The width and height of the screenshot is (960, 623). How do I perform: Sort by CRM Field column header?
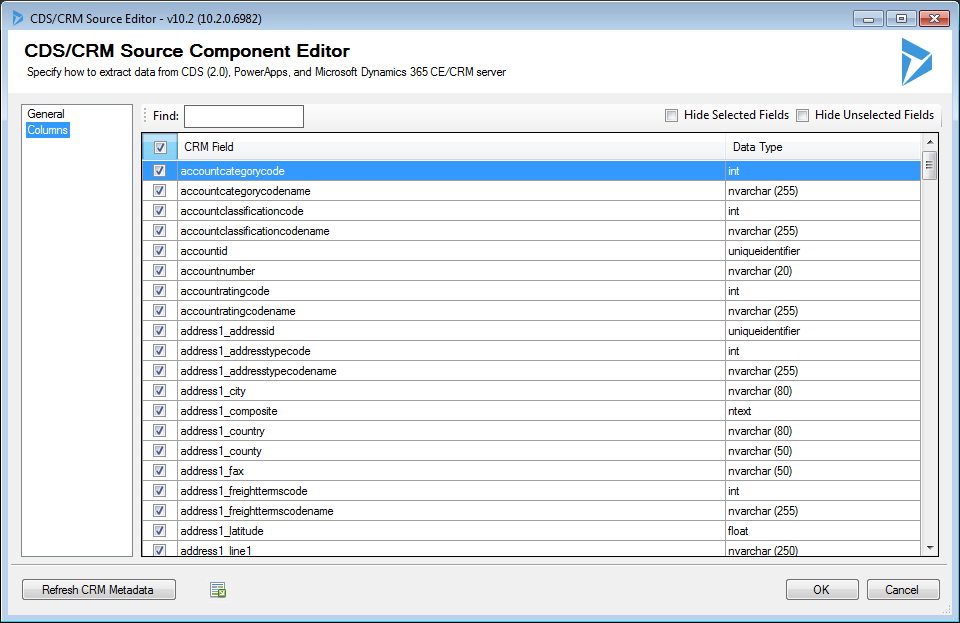click(x=451, y=147)
